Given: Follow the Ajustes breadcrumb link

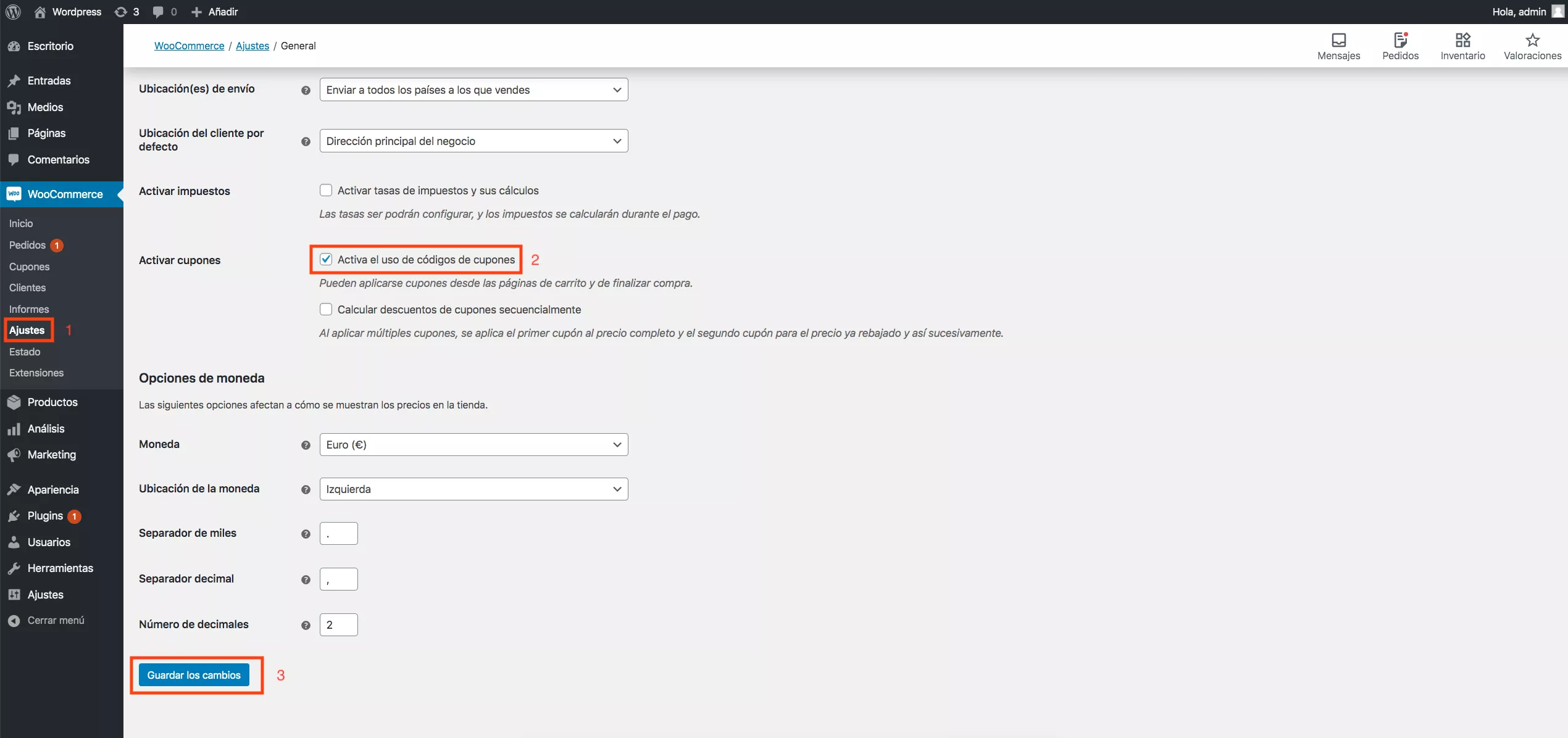Looking at the screenshot, I should pos(252,46).
